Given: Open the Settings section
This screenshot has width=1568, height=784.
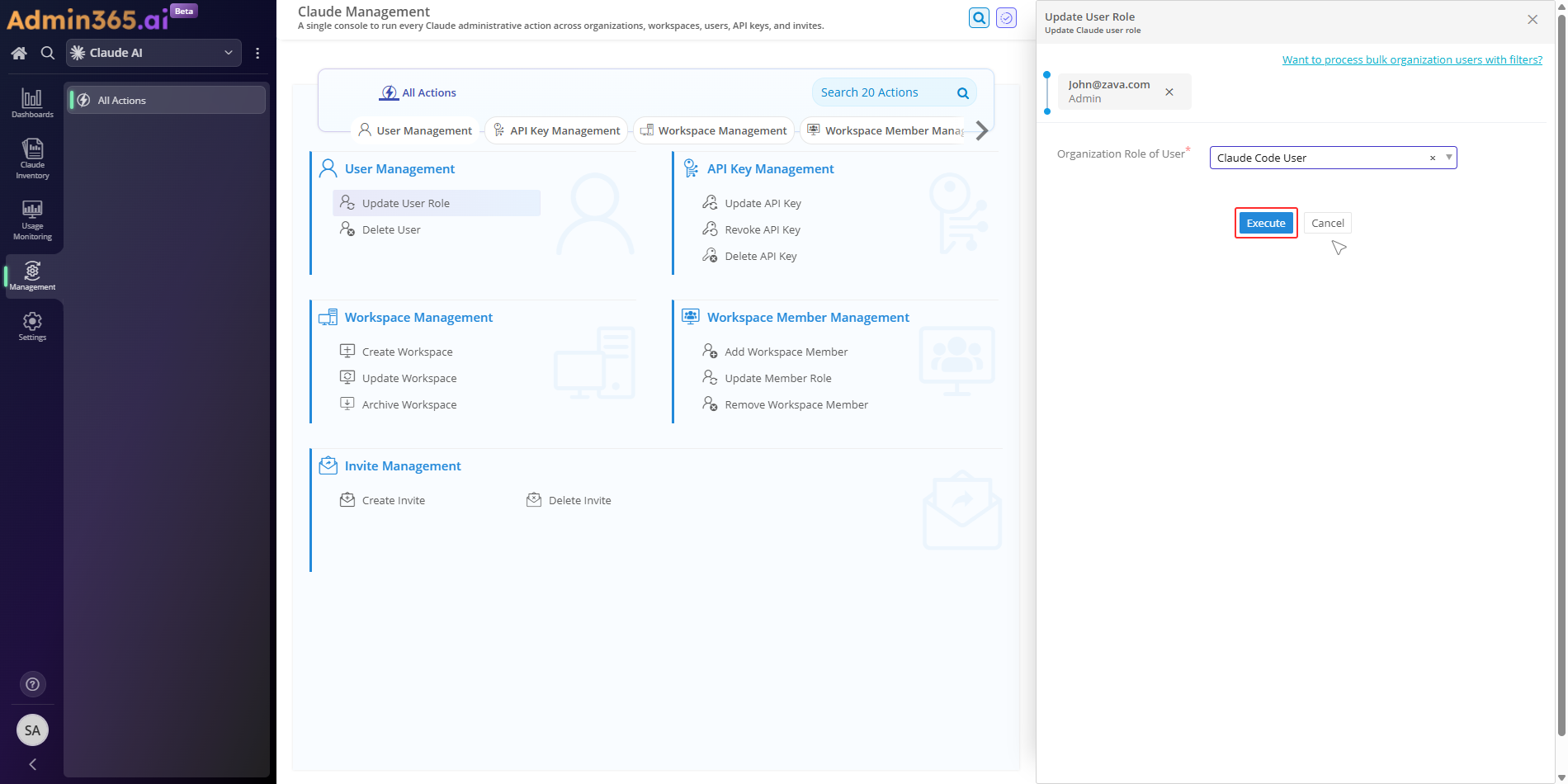Looking at the screenshot, I should 32,326.
